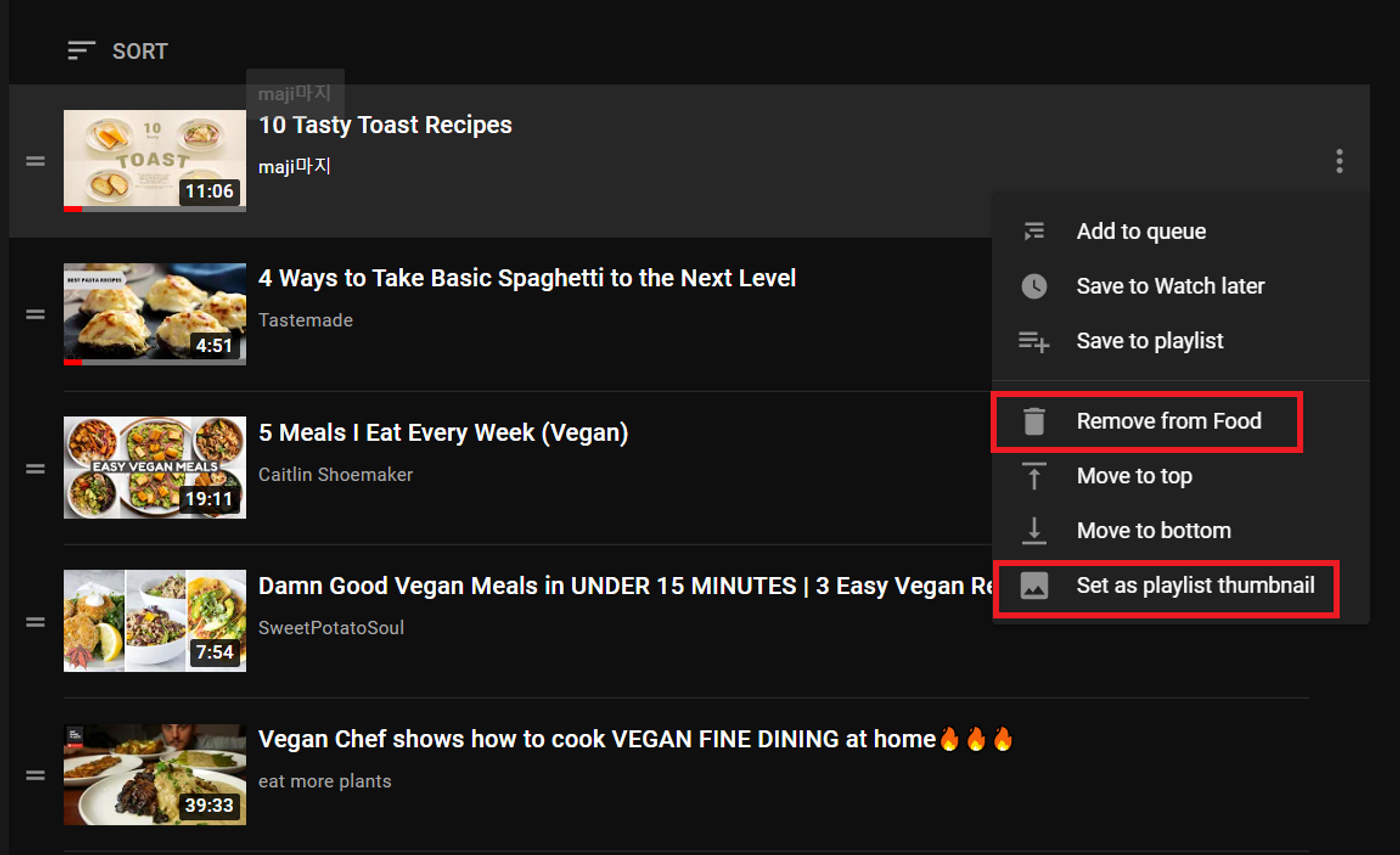This screenshot has height=855, width=1400.
Task: Click the Add to queue icon
Action: coord(1035,231)
